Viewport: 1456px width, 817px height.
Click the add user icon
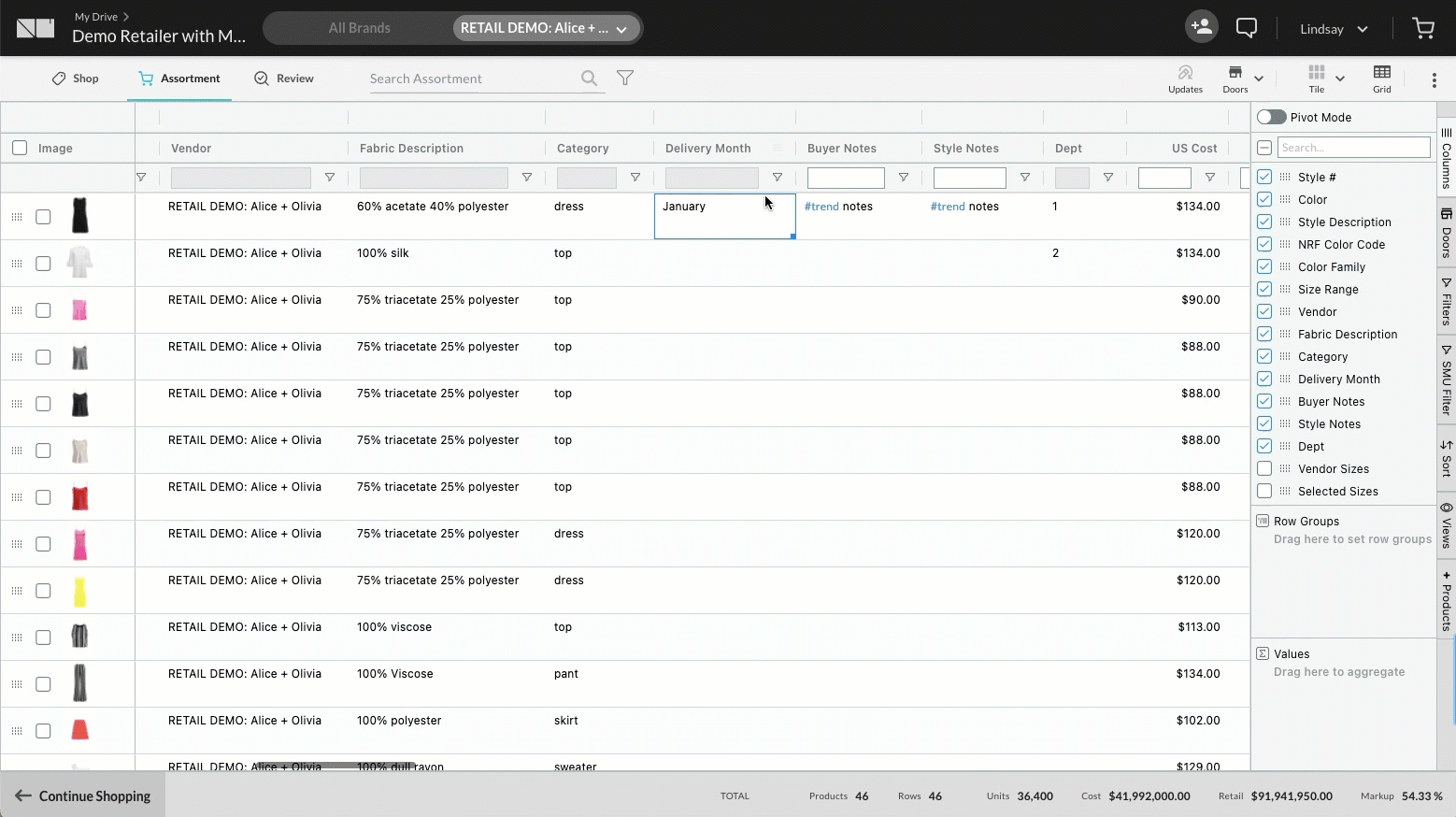1202,27
